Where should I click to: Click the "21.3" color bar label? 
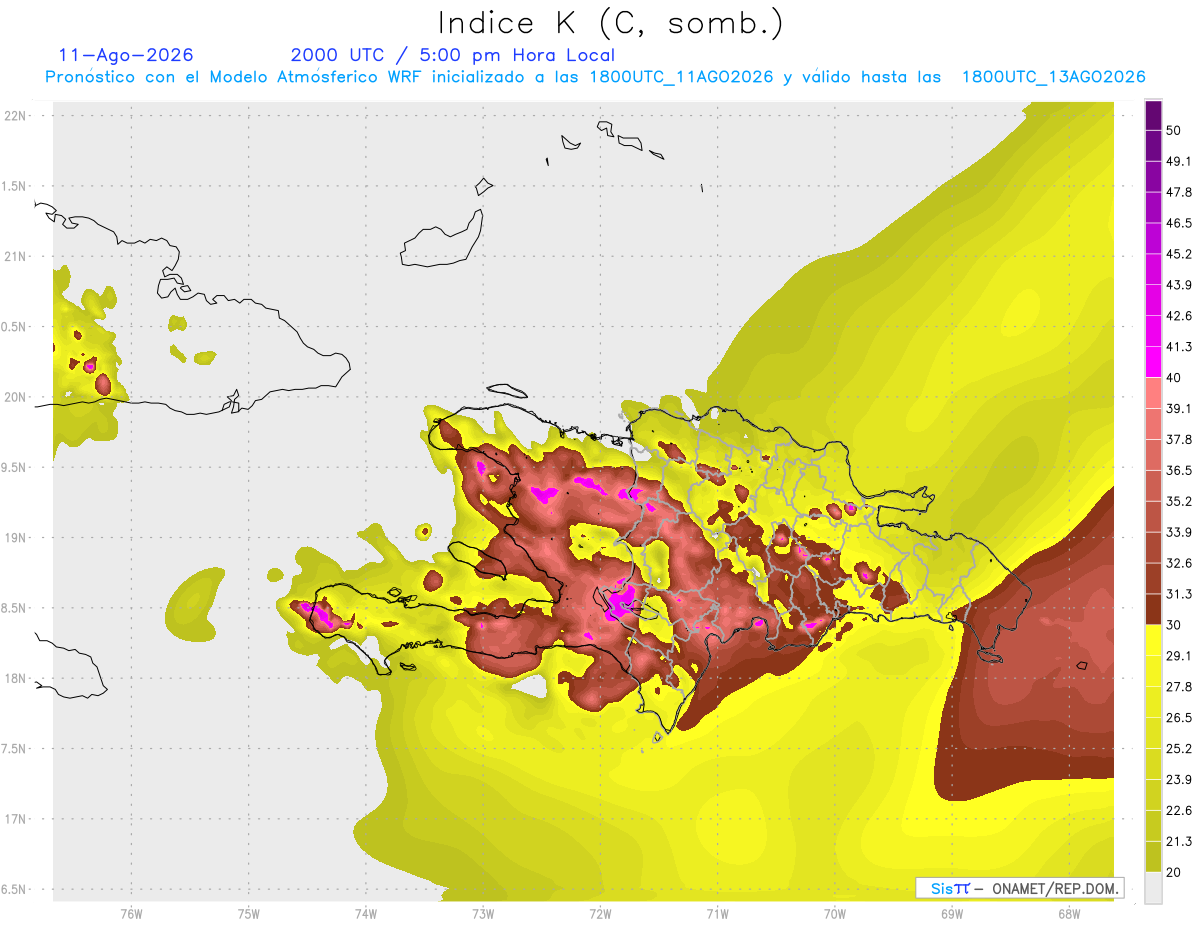pyautogui.click(x=1178, y=841)
